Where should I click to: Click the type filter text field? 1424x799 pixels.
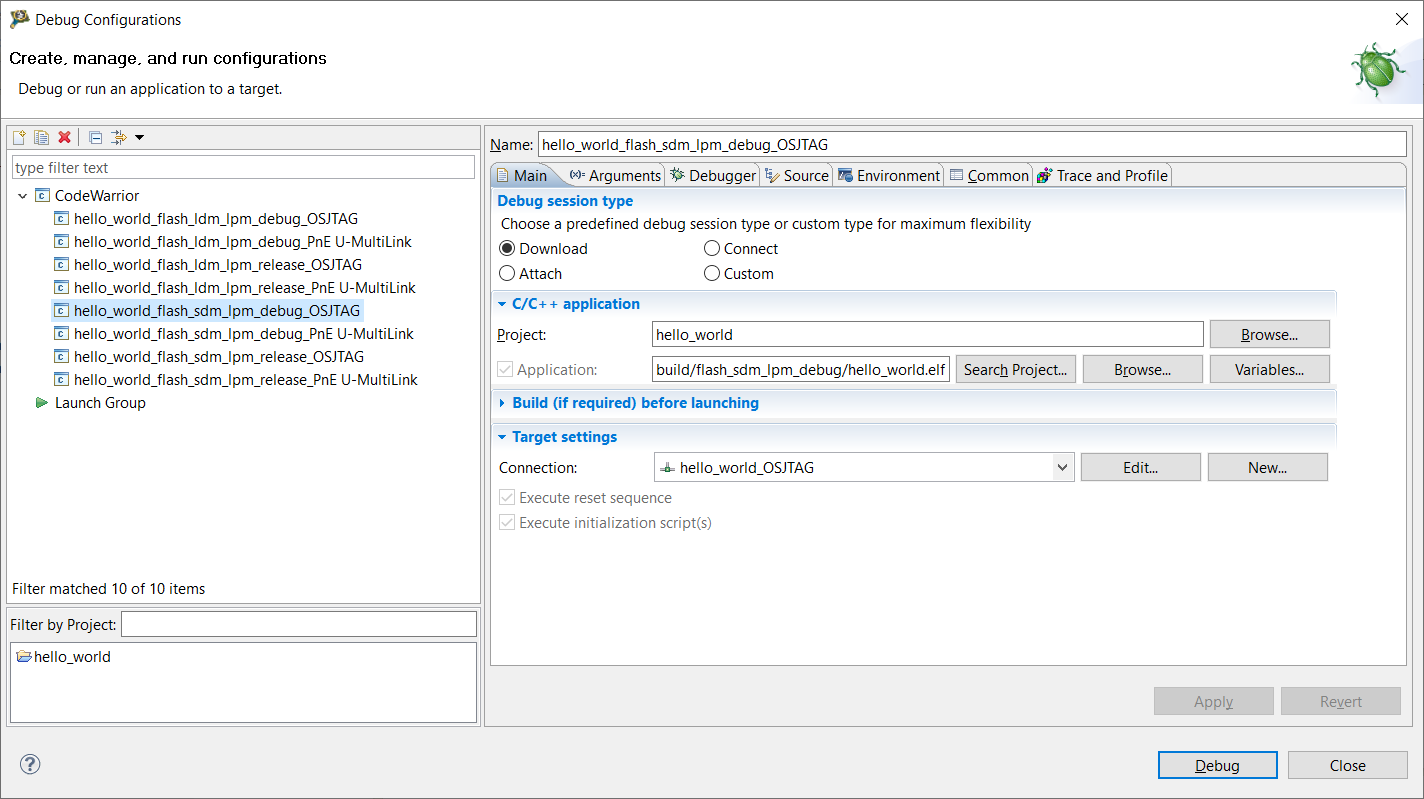(243, 168)
